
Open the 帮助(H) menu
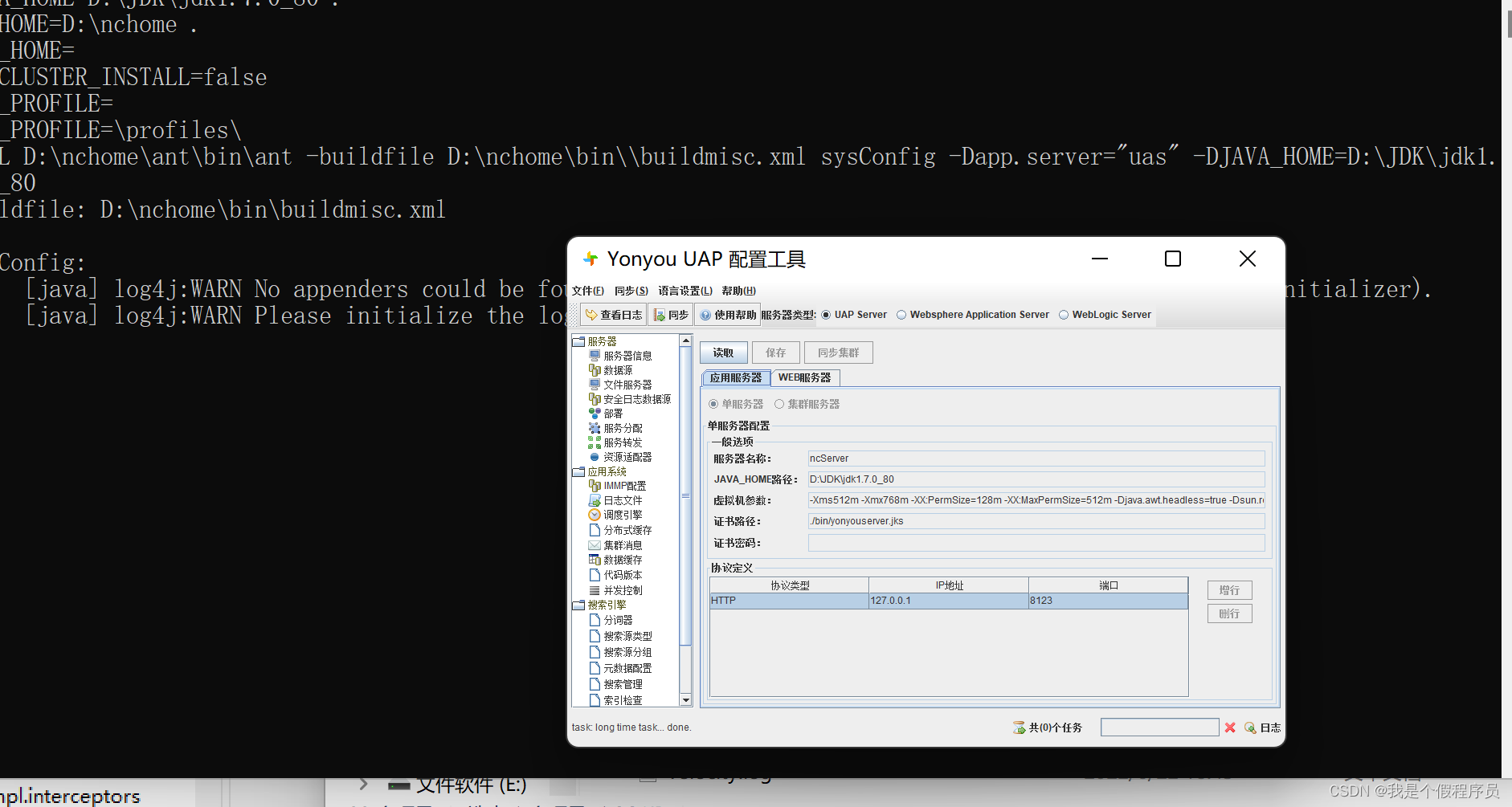pyautogui.click(x=738, y=291)
